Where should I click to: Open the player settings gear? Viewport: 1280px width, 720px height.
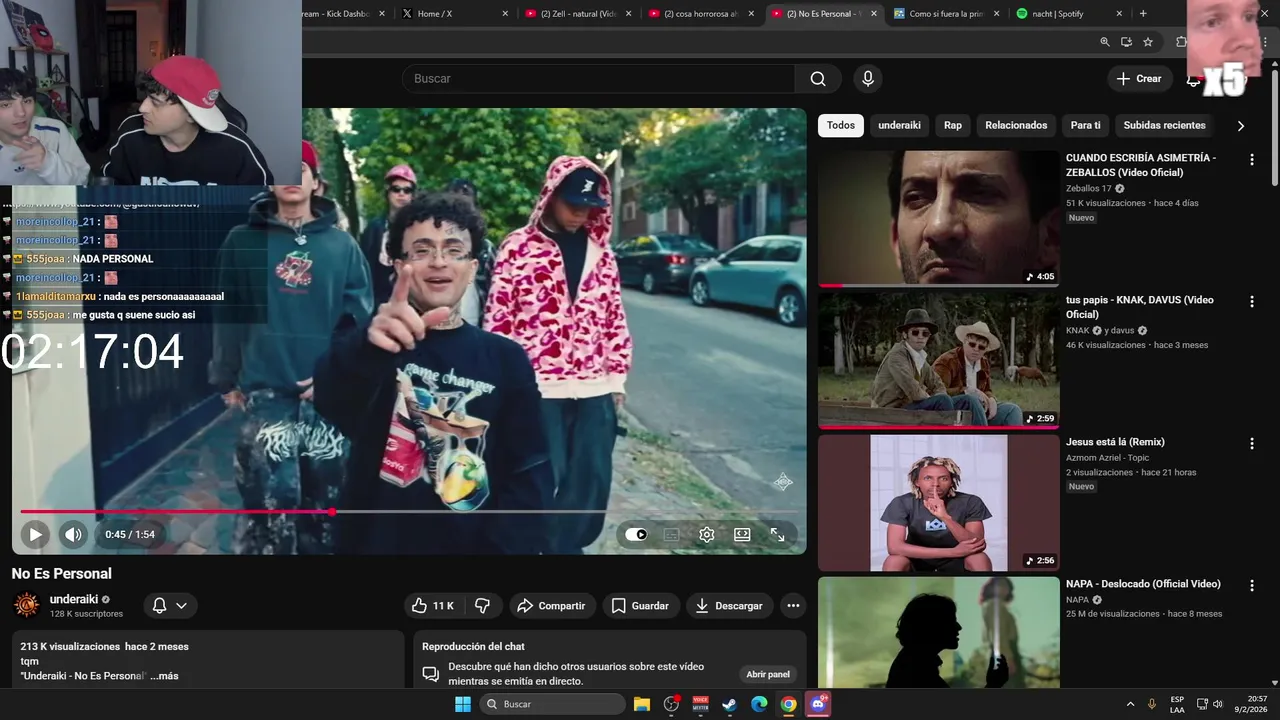(x=707, y=534)
